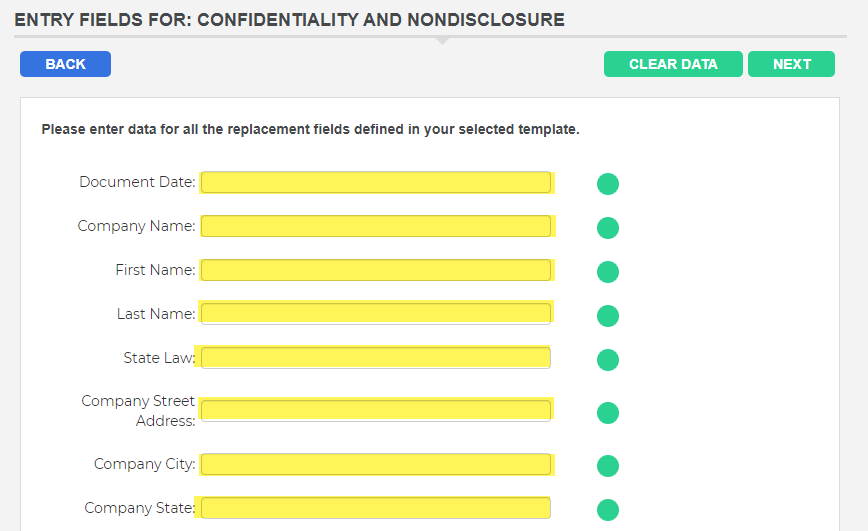Click the green circle beside Company Name
868x531 pixels.
tap(608, 228)
